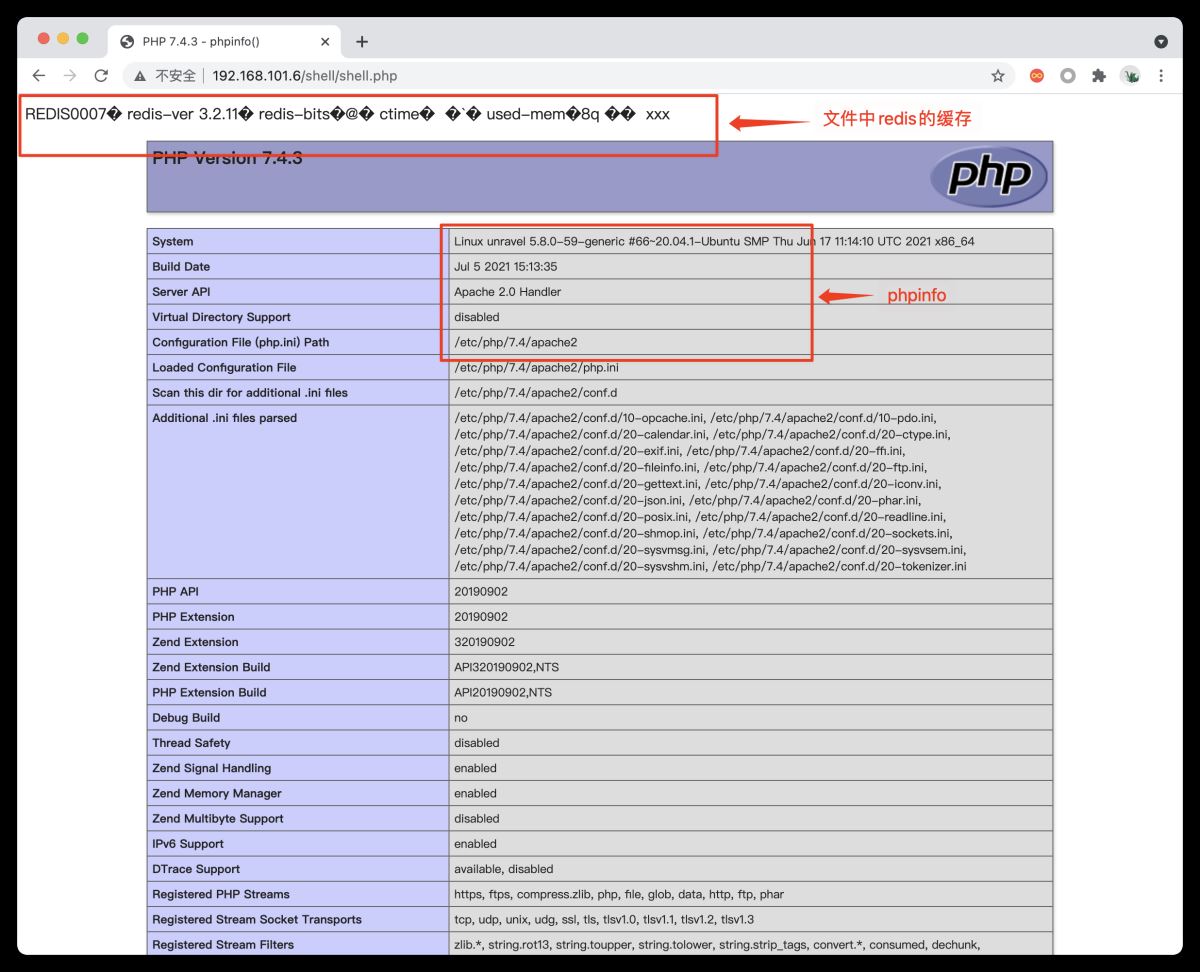Click the Registered Stream Socket Transports label
The width and height of the screenshot is (1200, 972).
pyautogui.click(x=257, y=919)
